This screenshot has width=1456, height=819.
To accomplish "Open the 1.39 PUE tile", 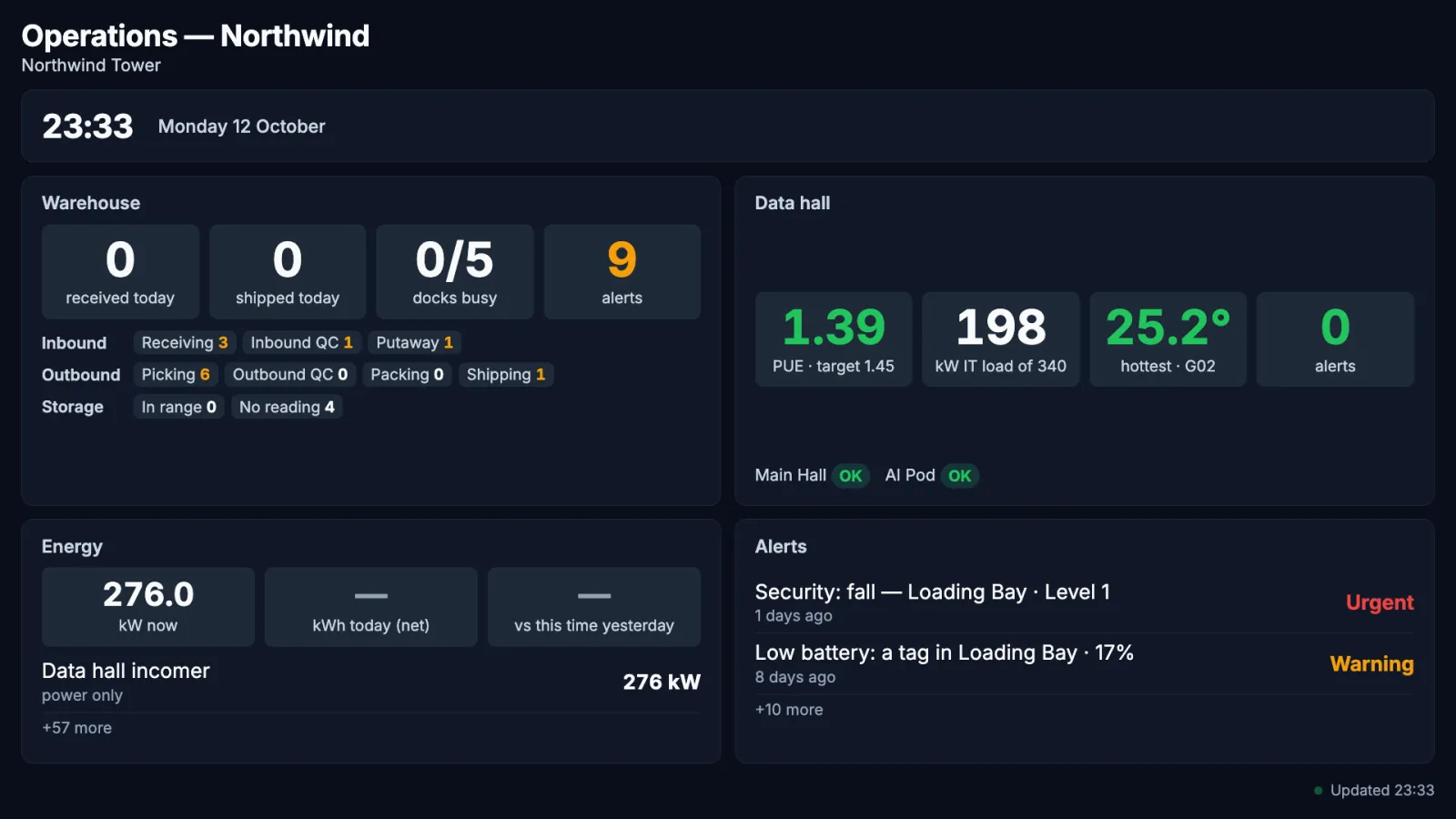I will [x=834, y=339].
